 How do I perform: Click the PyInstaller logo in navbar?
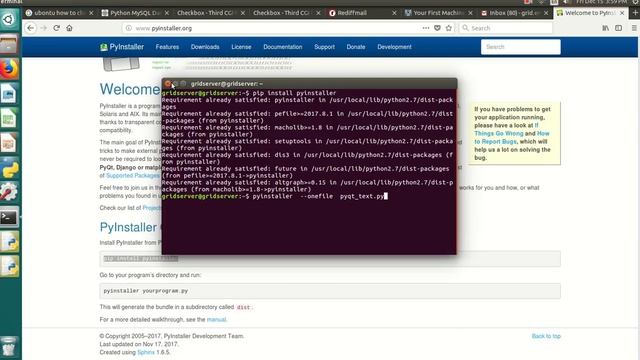(122, 47)
